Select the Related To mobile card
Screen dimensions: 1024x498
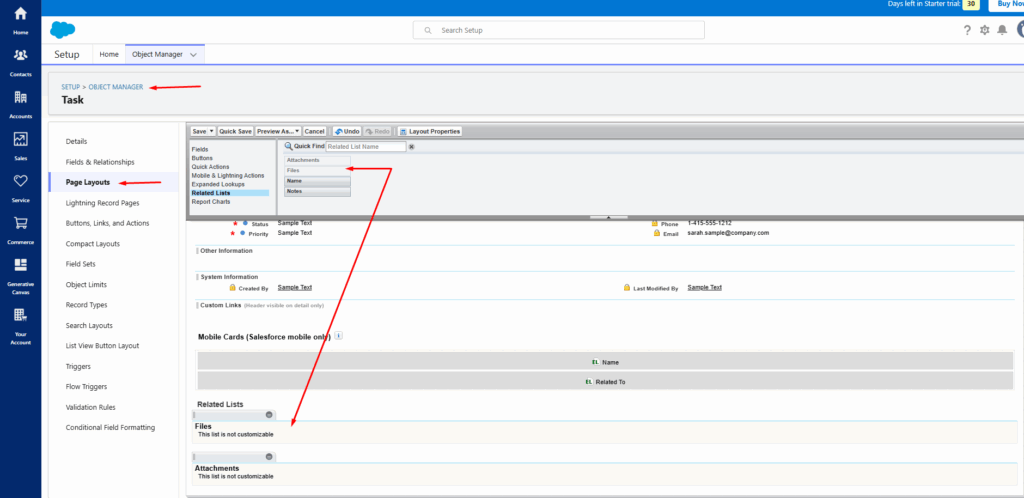click(x=605, y=382)
